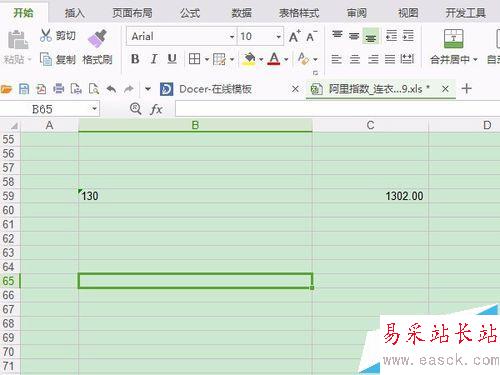The image size is (500, 375).
Task: Close the Docer templates tab
Action: tap(295, 89)
